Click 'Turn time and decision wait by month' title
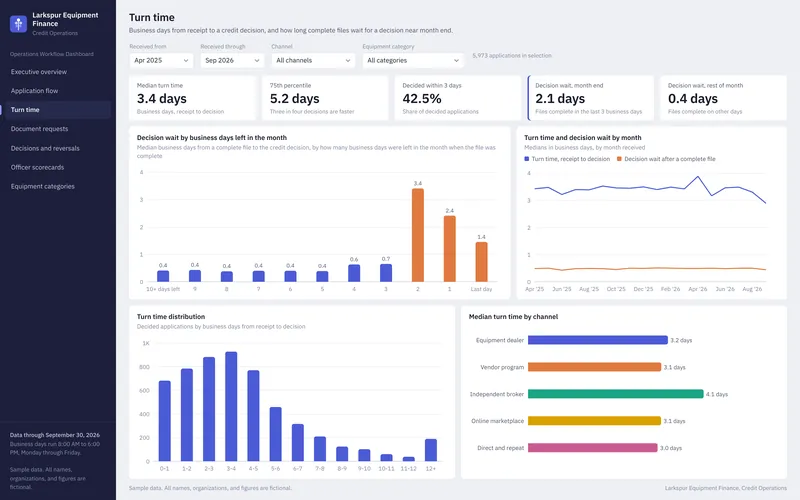The image size is (800, 500). [x=583, y=138]
